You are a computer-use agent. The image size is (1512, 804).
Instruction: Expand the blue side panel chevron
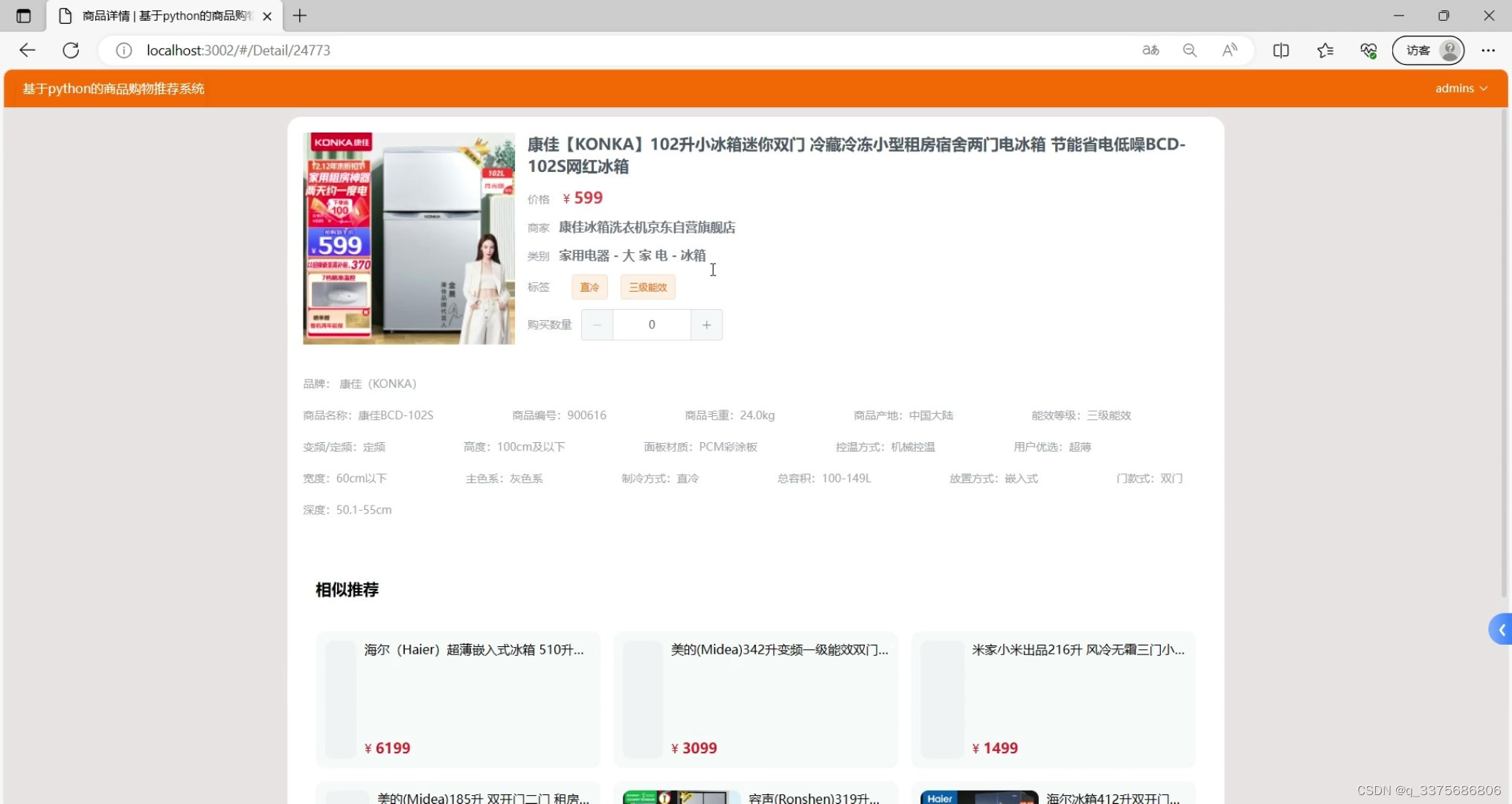1501,630
